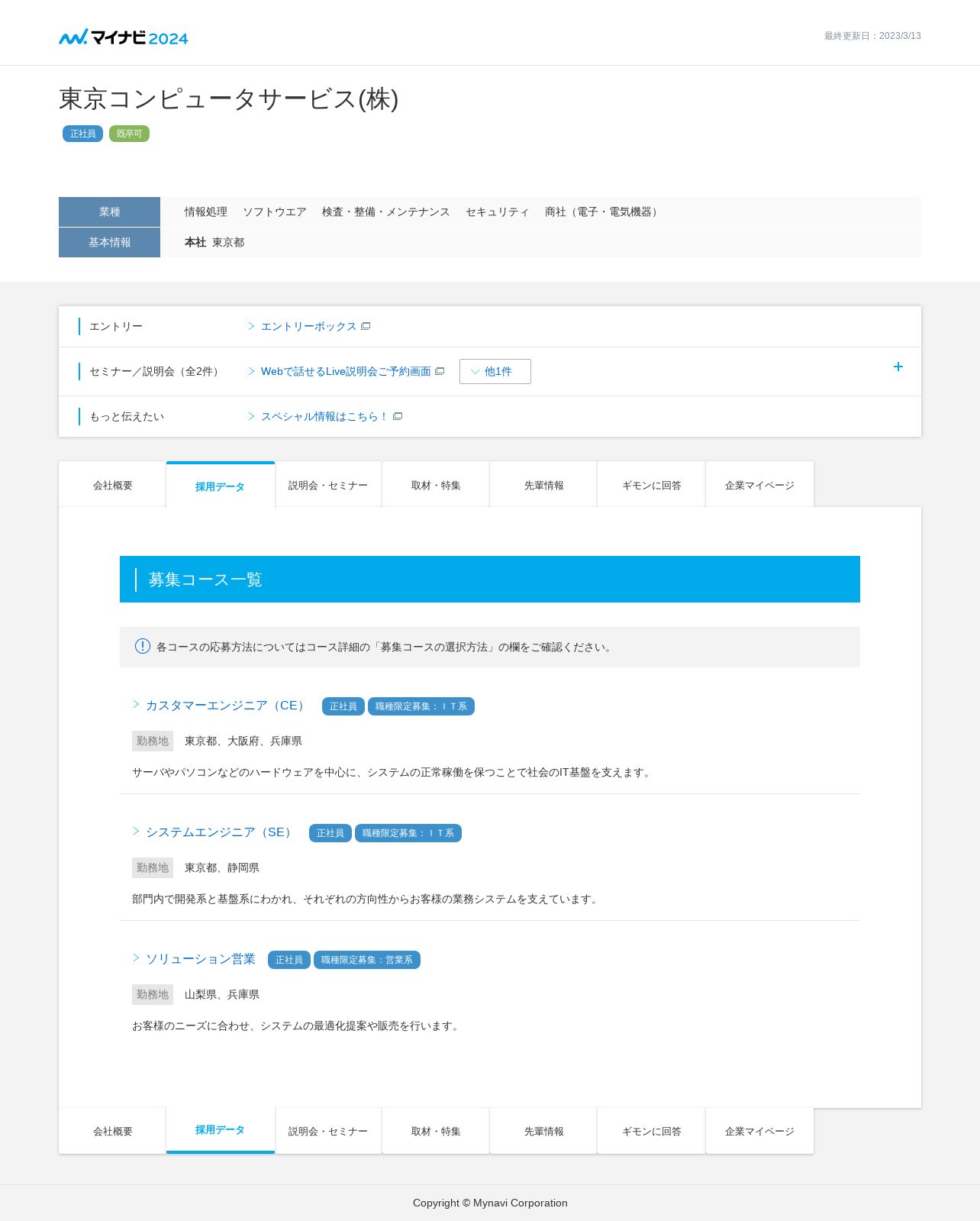Click the 最終更新日：2023/3/13 text

[872, 36]
